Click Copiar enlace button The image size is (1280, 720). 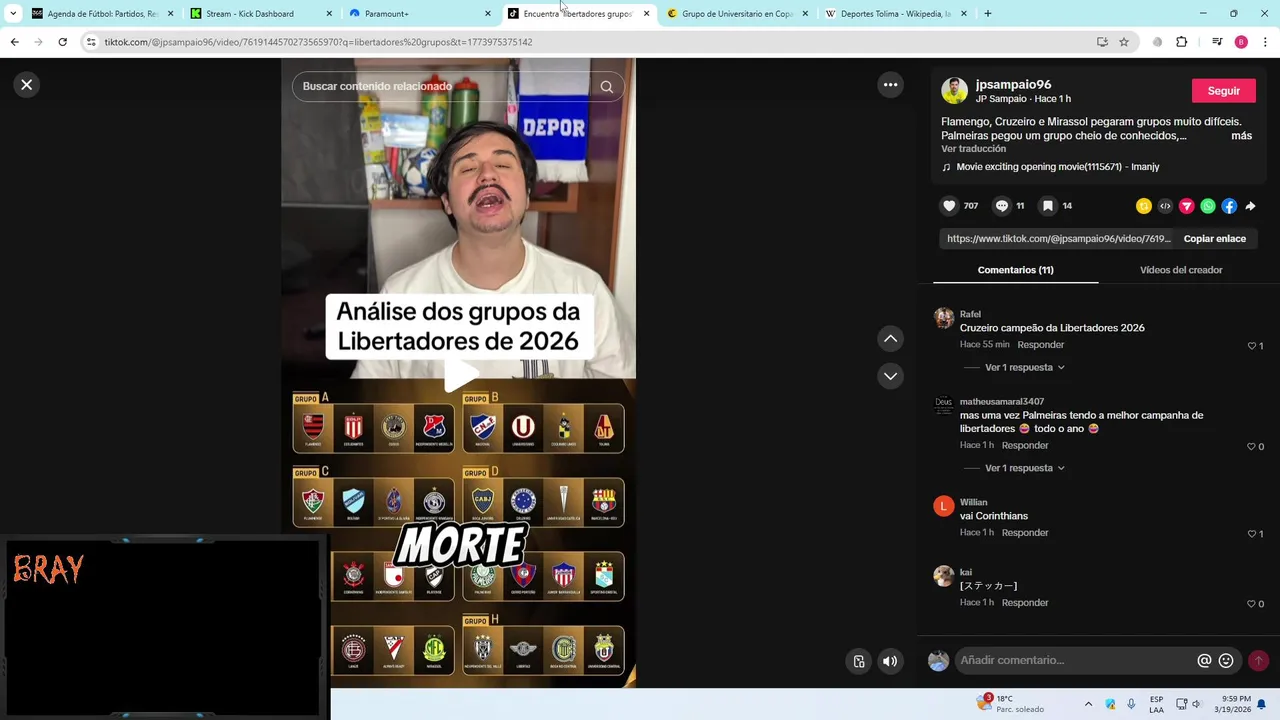tap(1214, 239)
